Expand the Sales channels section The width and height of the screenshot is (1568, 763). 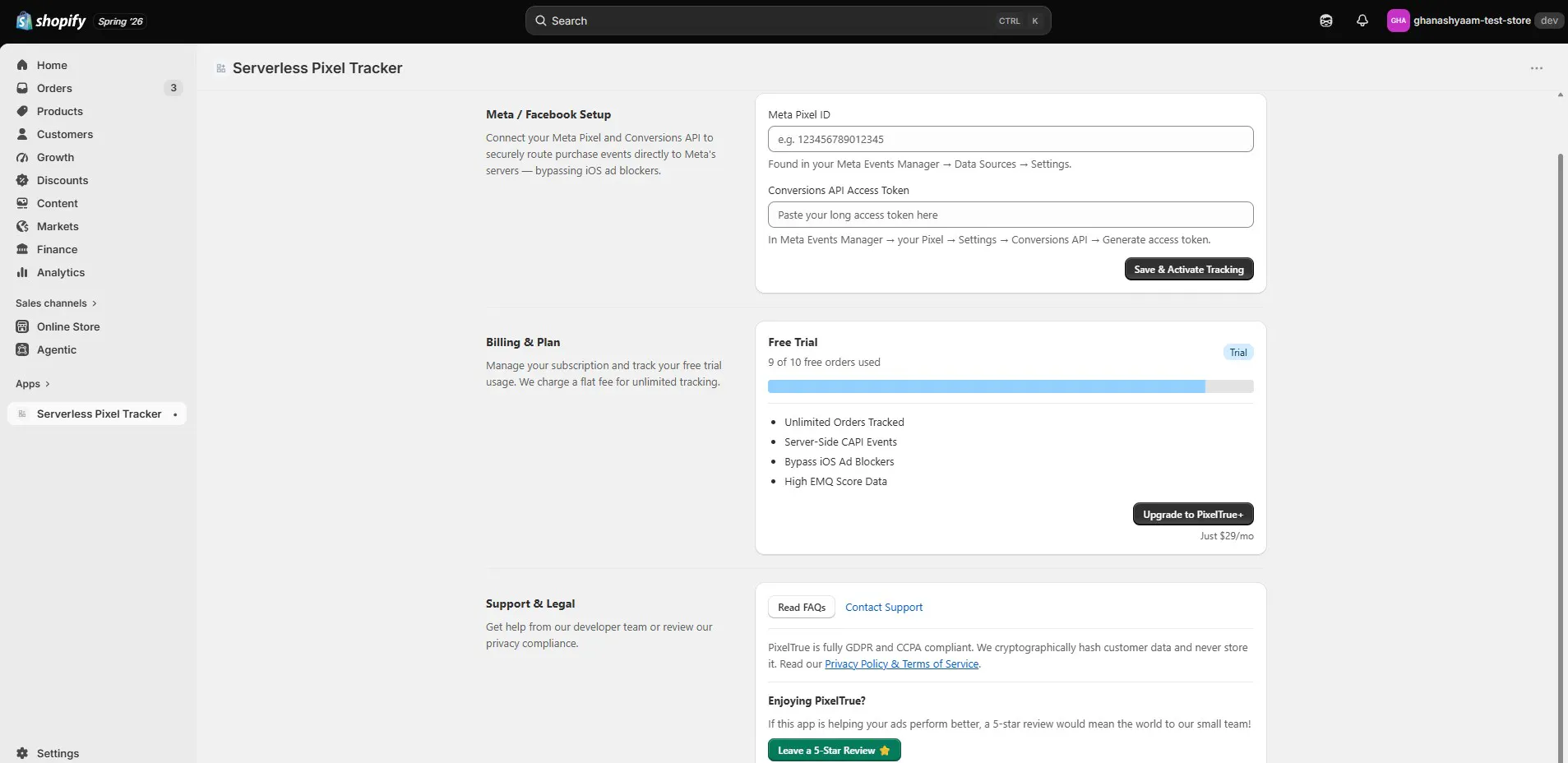point(56,303)
